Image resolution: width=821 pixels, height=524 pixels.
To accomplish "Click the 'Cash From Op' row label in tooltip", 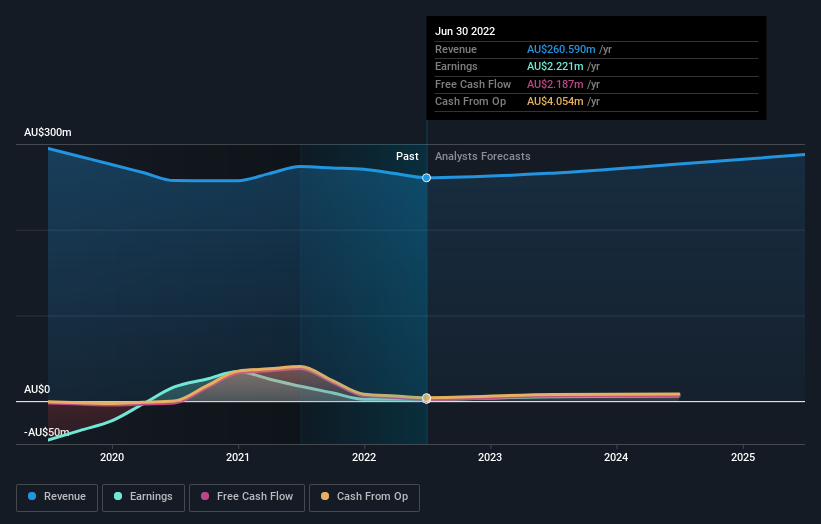I will 470,102.
